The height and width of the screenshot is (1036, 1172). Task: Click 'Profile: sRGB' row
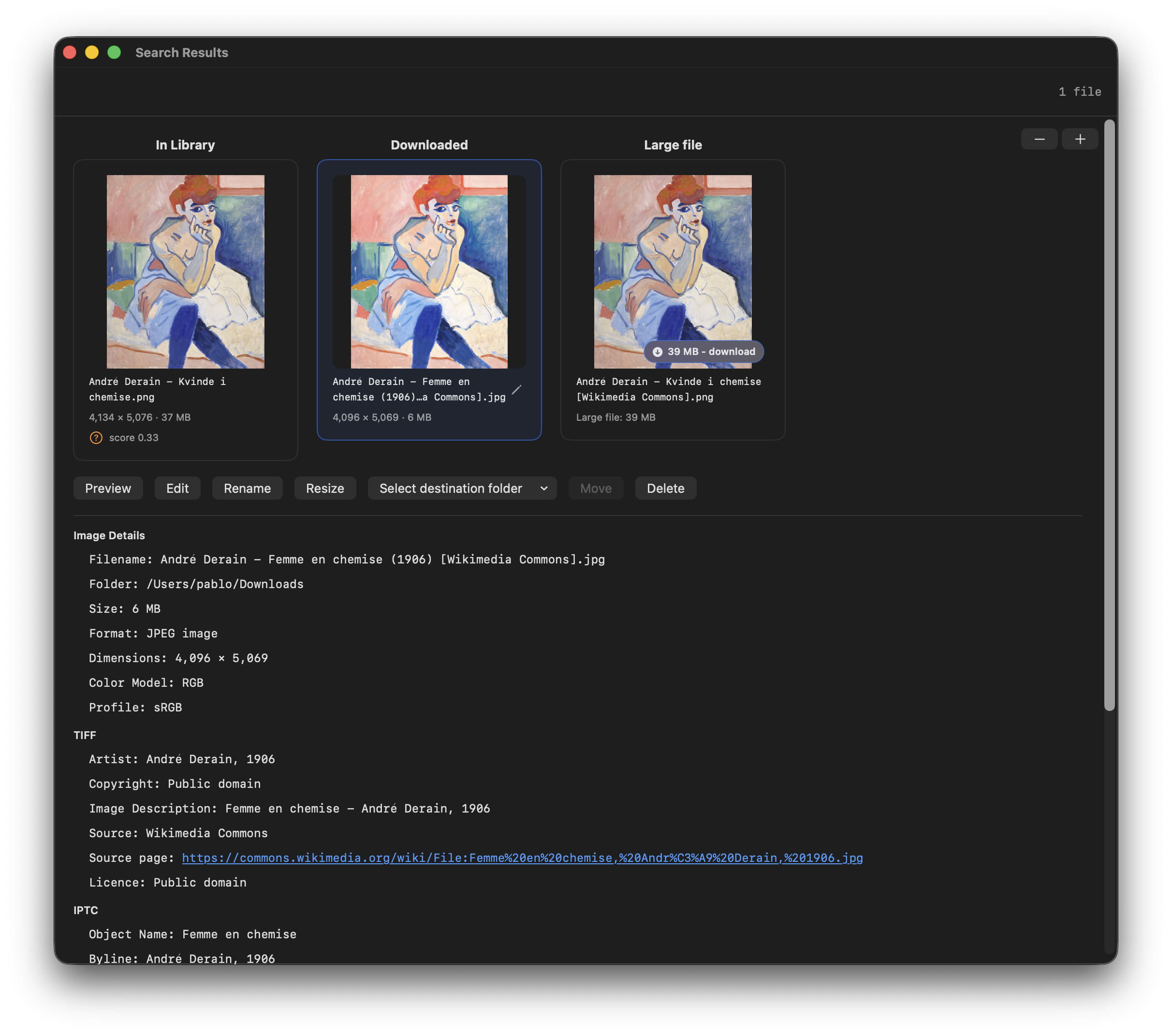(135, 707)
